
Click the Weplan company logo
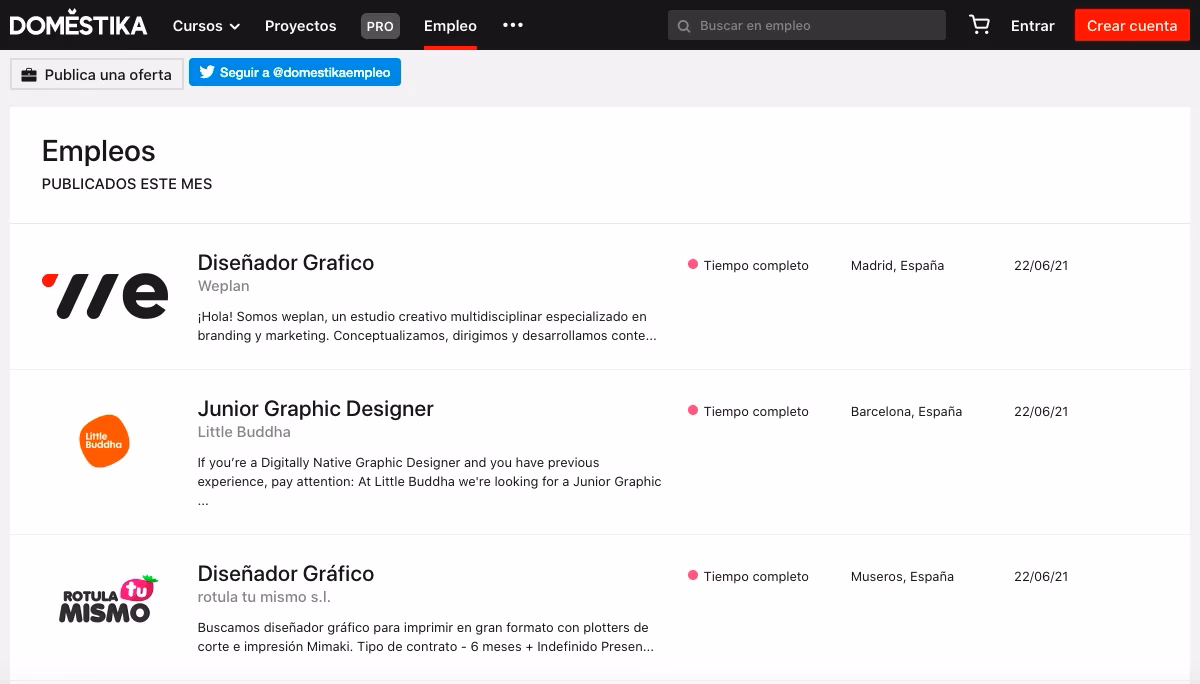click(105, 295)
